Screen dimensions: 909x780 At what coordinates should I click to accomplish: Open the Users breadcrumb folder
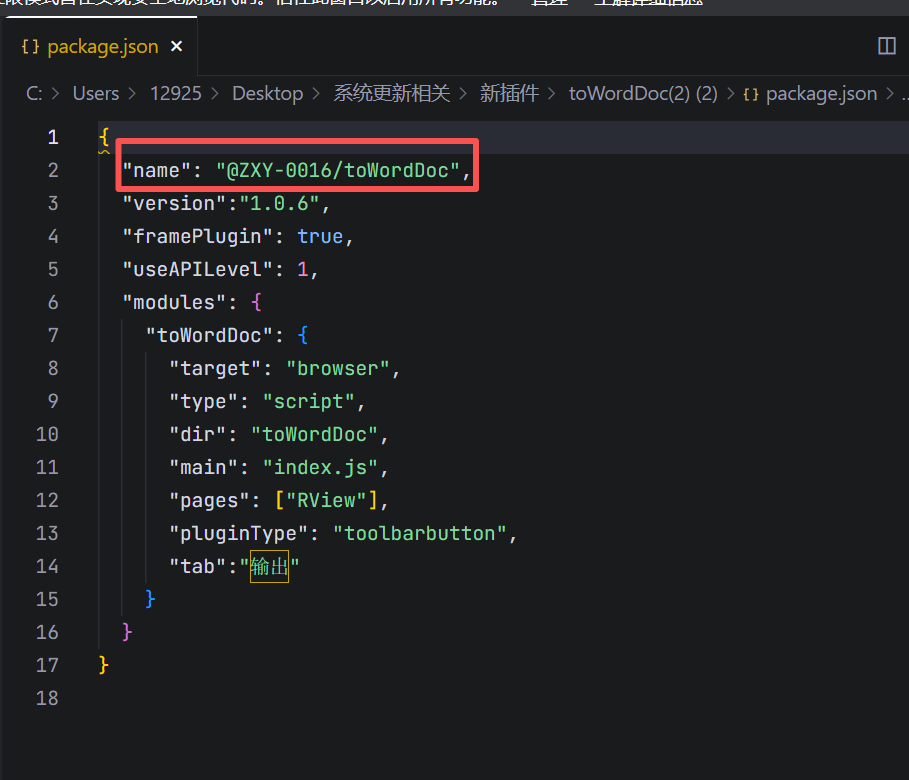pos(96,93)
